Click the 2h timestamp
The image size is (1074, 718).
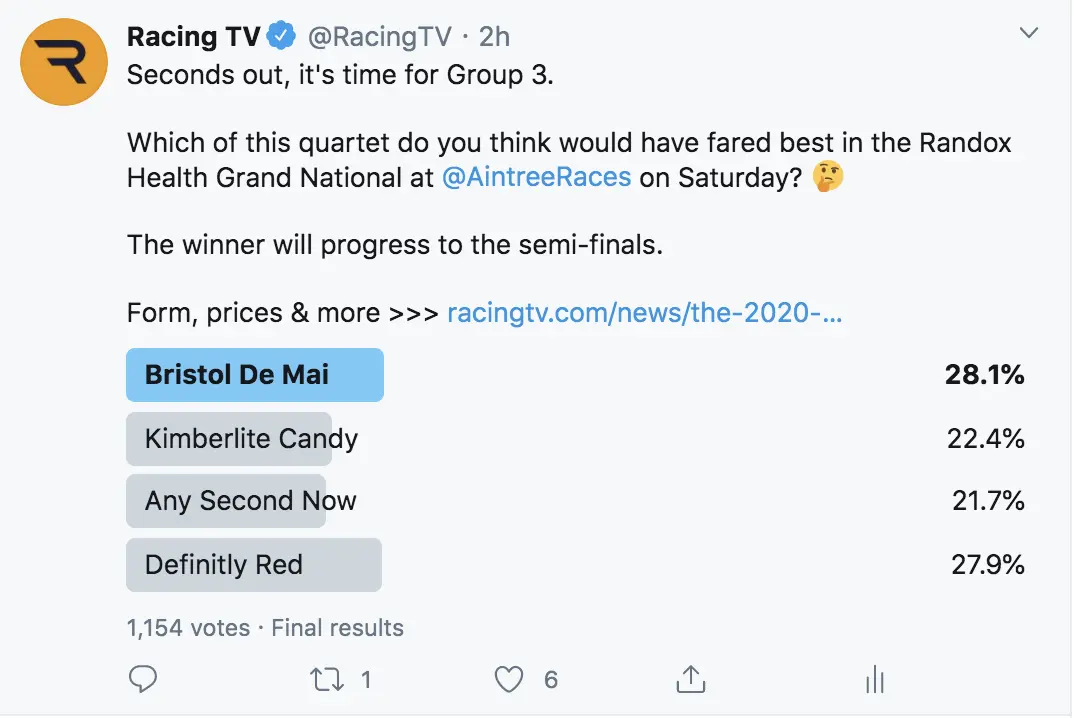(x=494, y=38)
